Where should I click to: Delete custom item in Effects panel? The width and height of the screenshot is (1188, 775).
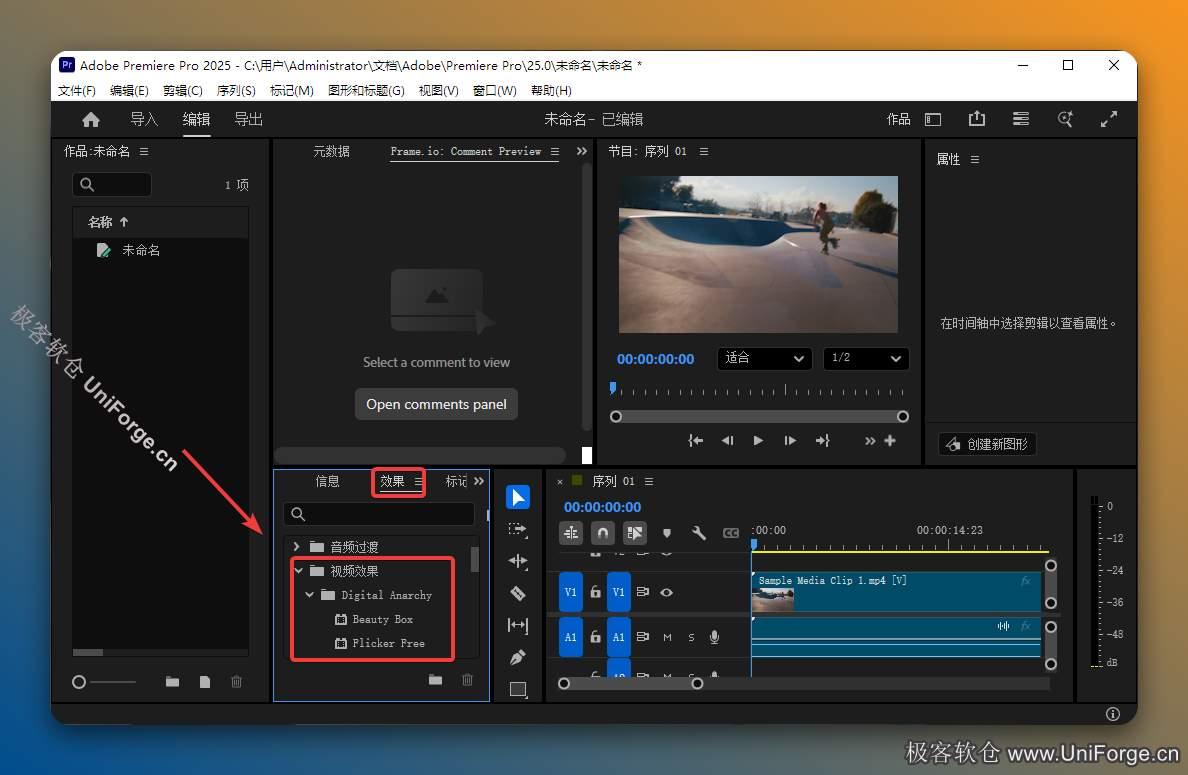467,680
